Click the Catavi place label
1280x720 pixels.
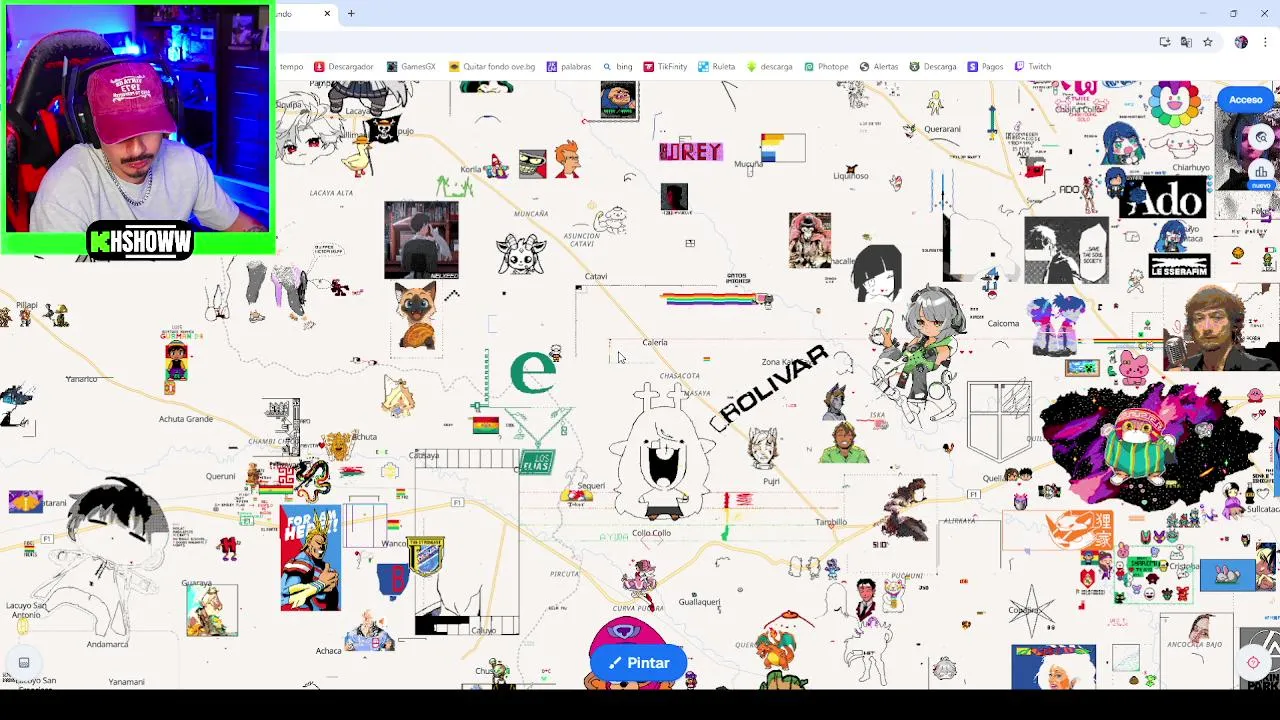596,276
